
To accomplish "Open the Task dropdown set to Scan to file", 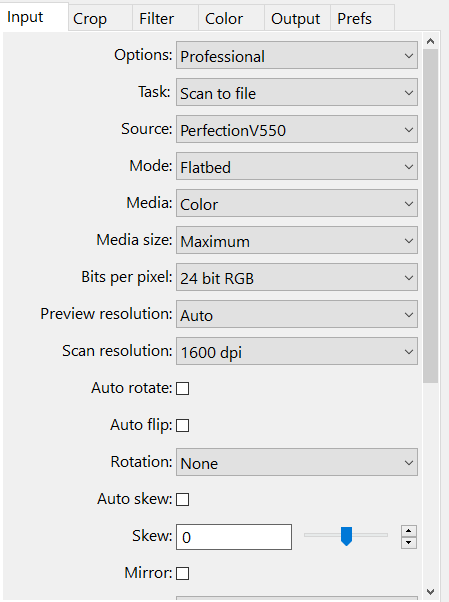I will [297, 93].
